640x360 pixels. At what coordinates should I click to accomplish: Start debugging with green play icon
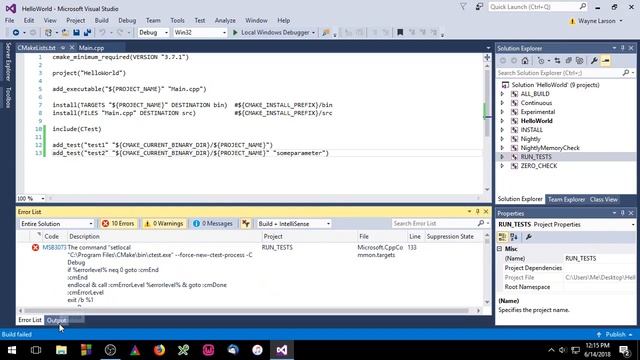coord(235,32)
